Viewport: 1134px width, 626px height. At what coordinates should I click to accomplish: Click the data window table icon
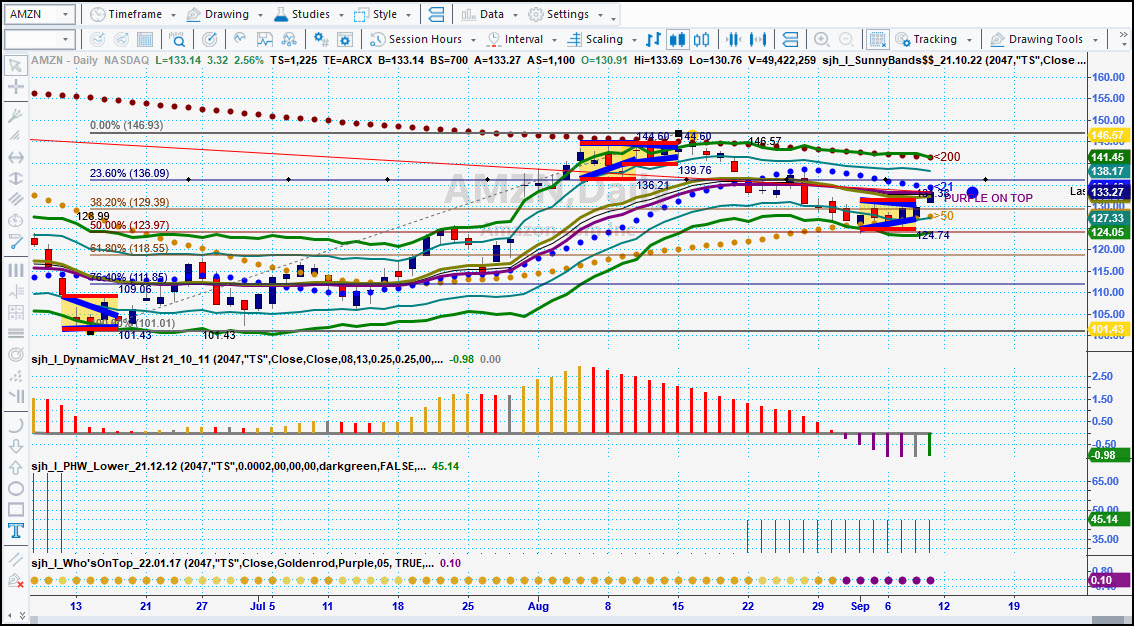pyautogui.click(x=145, y=39)
